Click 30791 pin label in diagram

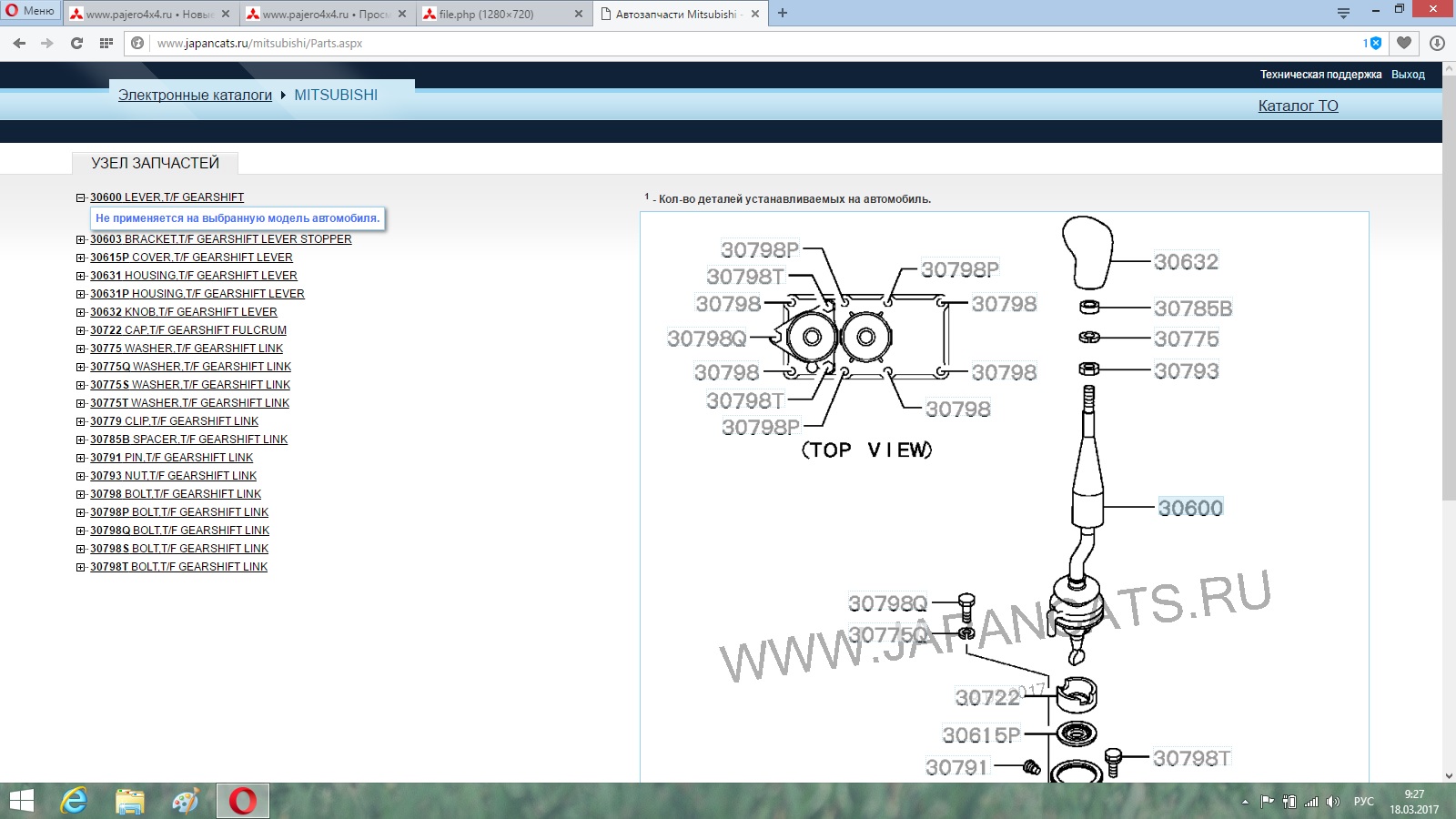[x=956, y=767]
